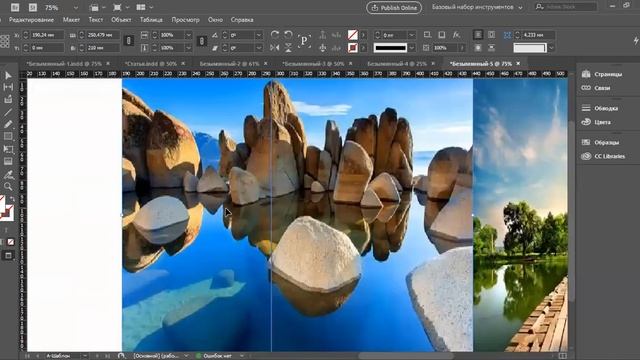Open the zoom level 75% dropdown

76,7
